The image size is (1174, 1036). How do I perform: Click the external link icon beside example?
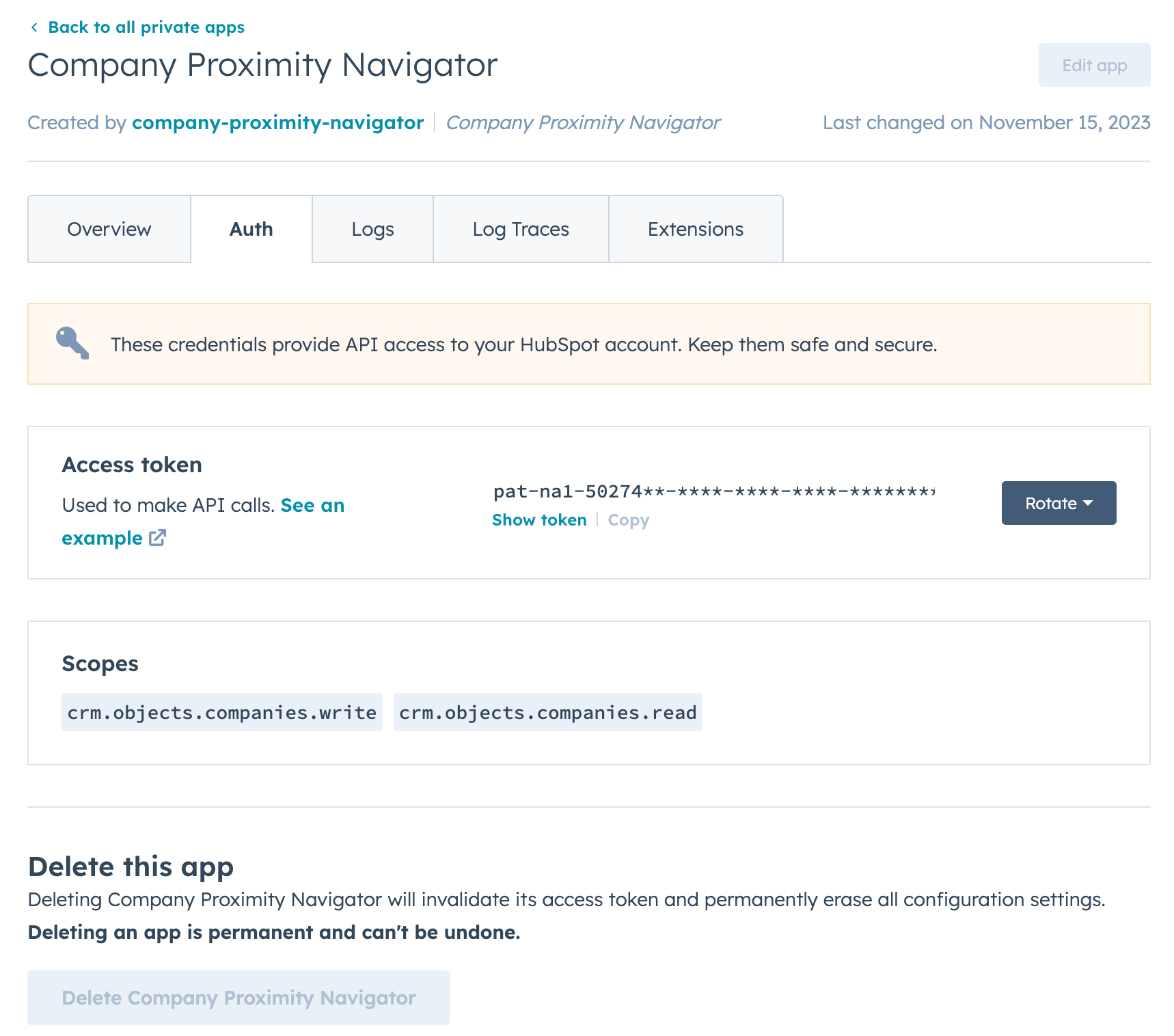(158, 538)
